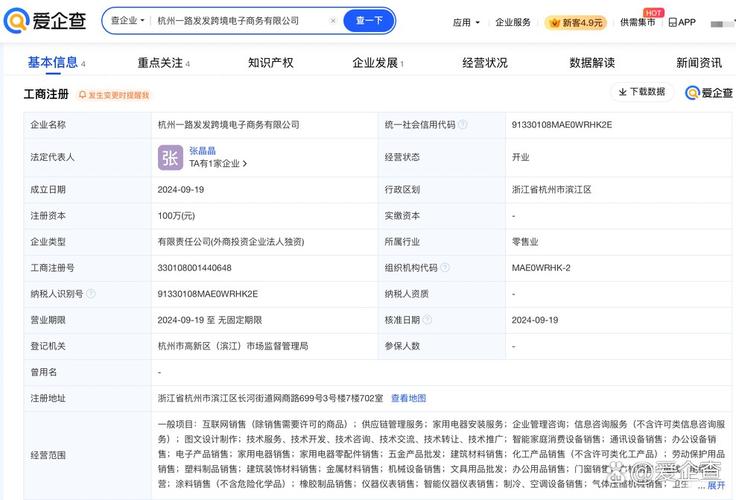Viewport: 736px width, 500px height.
Task: Select the credit code 91330108MAE0WRHK2E in the top row
Action: 561,125
